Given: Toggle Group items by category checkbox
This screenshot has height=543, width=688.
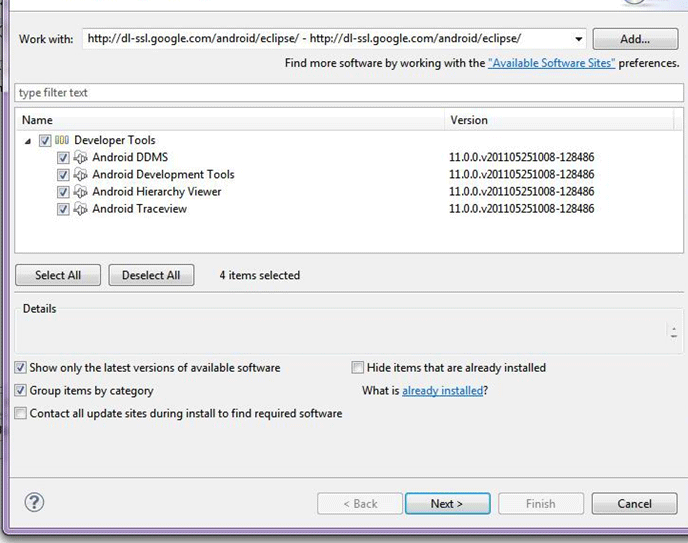Looking at the screenshot, I should (20, 390).
